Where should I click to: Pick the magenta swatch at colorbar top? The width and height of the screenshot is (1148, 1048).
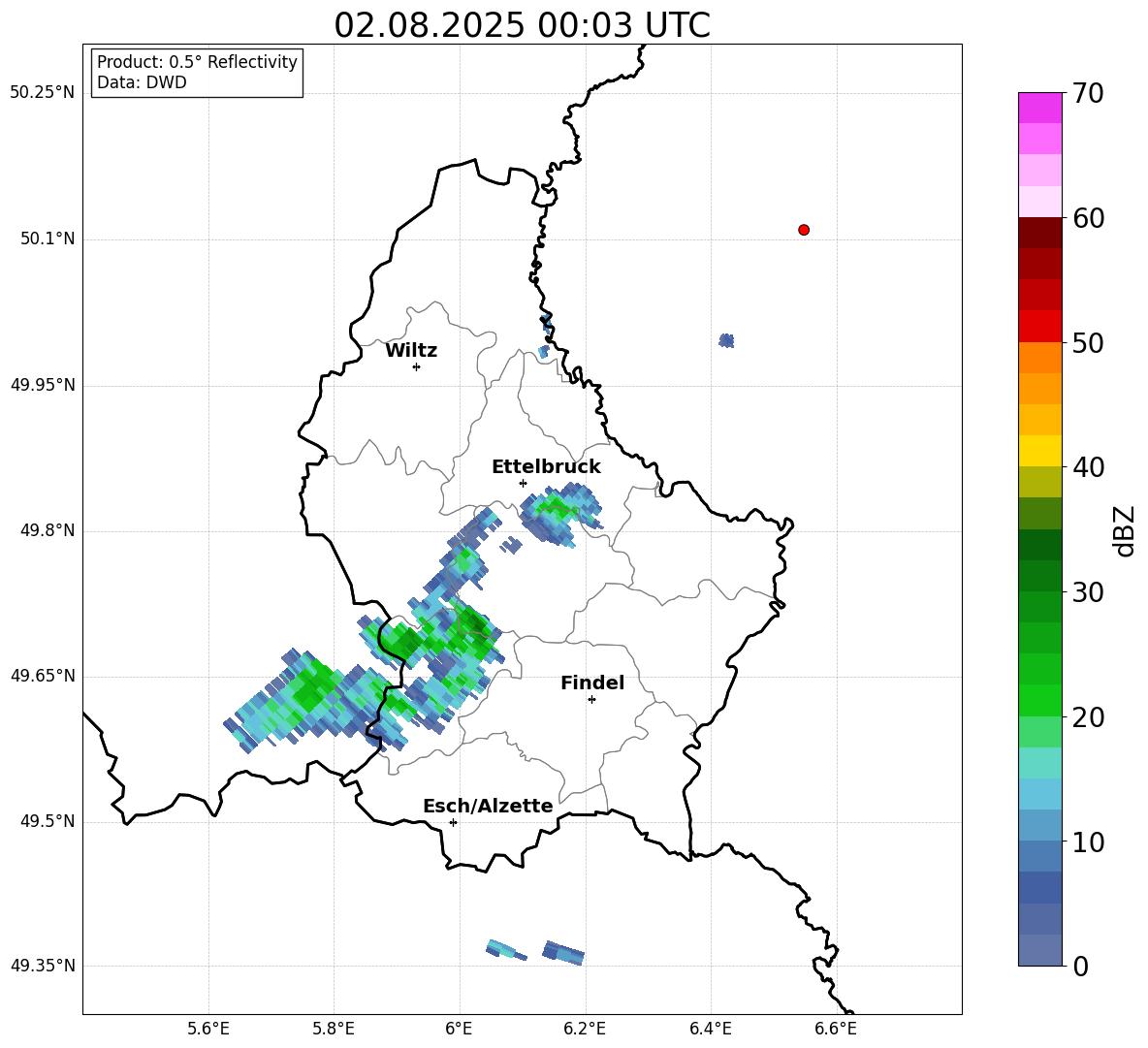(1039, 108)
